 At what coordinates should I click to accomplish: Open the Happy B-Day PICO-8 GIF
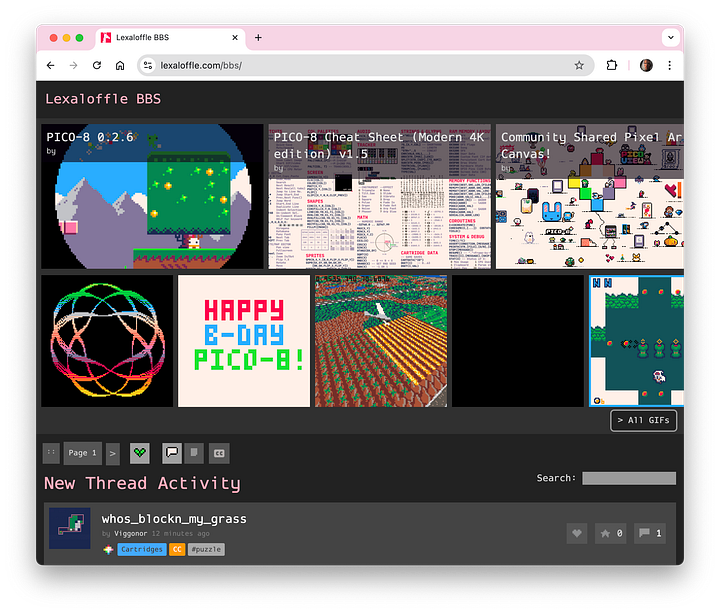pyautogui.click(x=244, y=341)
